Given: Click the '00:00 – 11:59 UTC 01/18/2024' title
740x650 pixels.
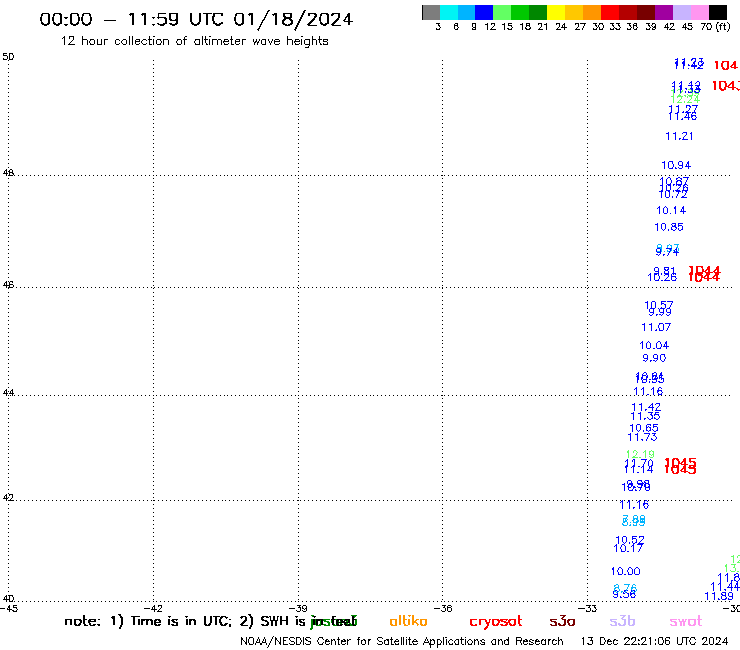Looking at the screenshot, I should [196, 19].
